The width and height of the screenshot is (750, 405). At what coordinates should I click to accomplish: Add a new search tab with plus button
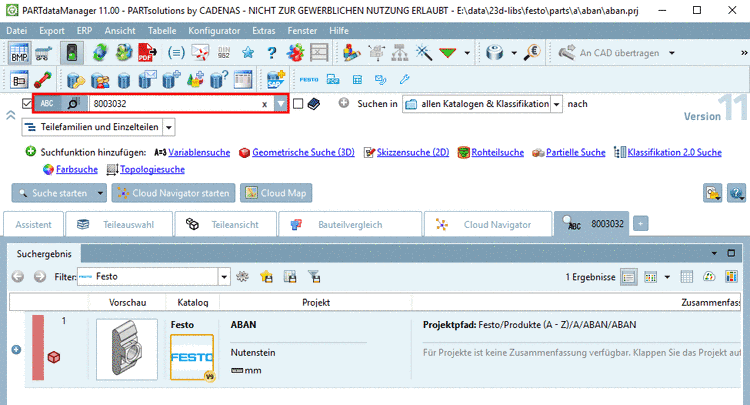640,223
